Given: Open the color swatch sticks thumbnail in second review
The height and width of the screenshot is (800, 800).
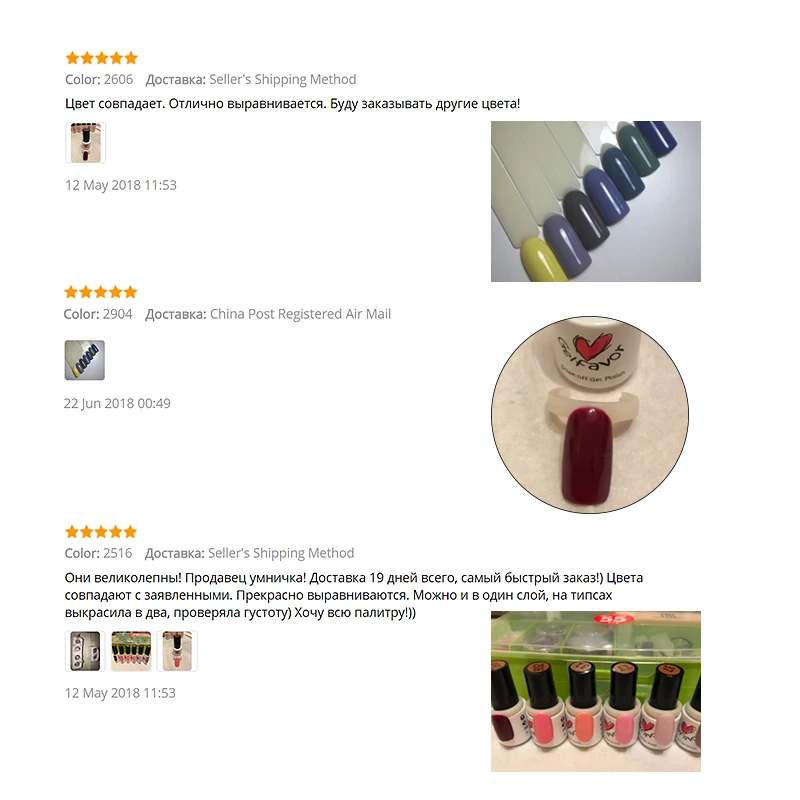Looking at the screenshot, I should coord(85,360).
